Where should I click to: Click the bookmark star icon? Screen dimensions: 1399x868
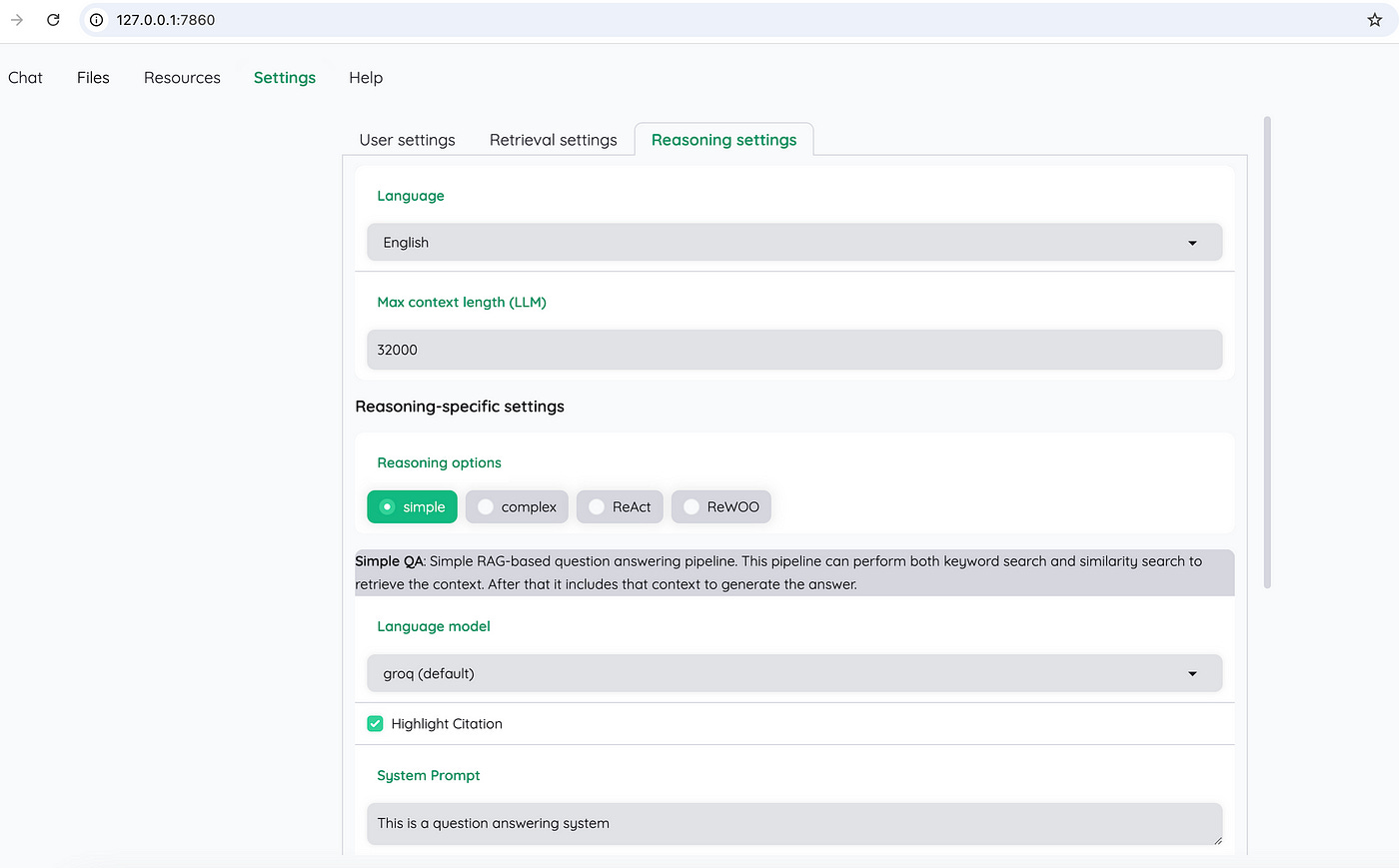pyautogui.click(x=1375, y=19)
